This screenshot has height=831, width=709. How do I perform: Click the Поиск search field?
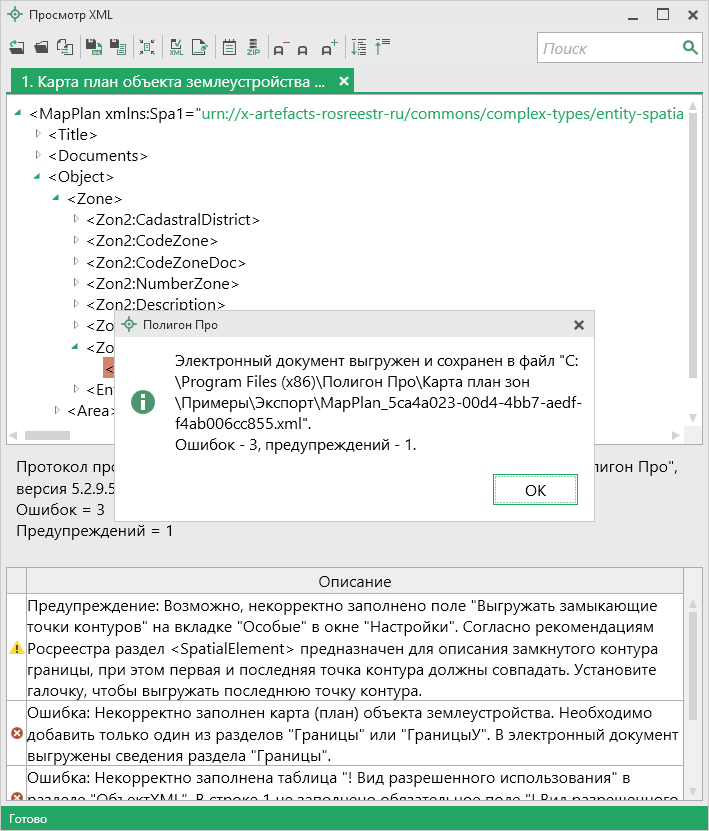point(609,48)
